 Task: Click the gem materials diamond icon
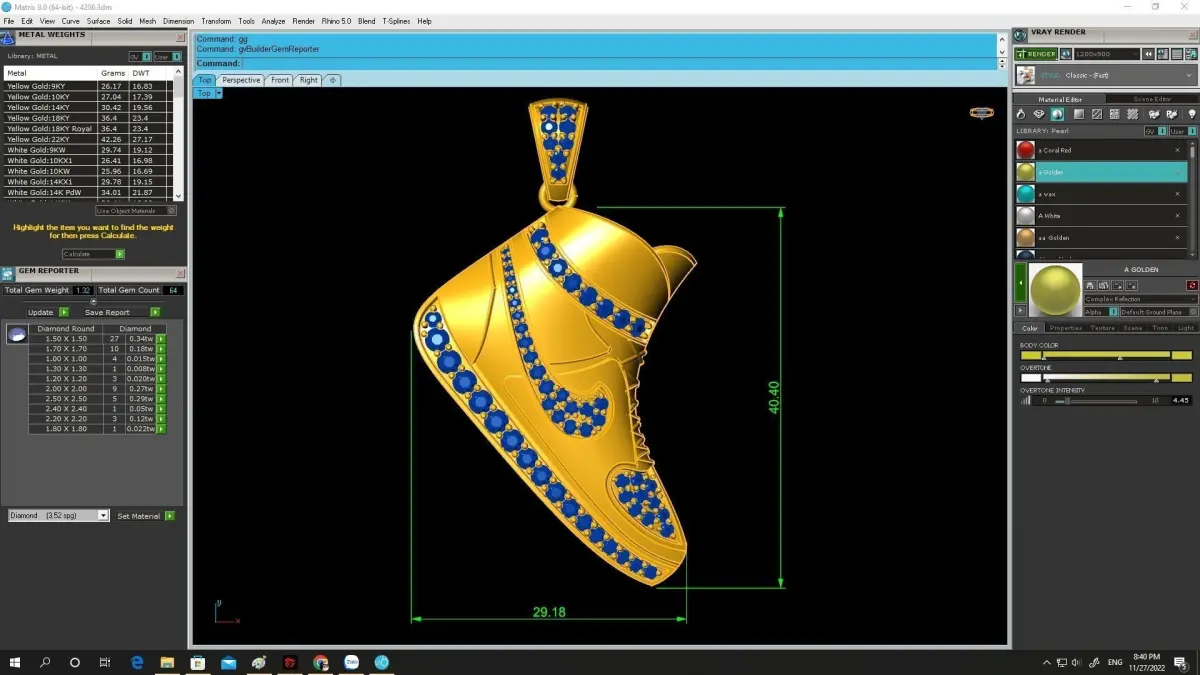point(1039,115)
